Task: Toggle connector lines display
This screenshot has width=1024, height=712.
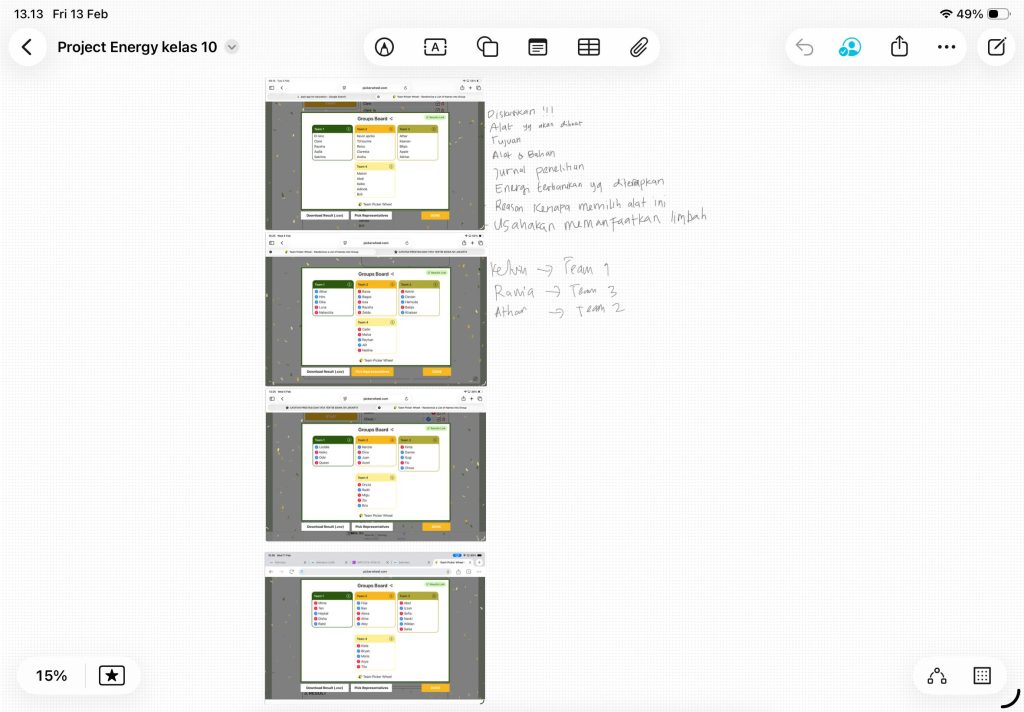Action: tap(937, 676)
